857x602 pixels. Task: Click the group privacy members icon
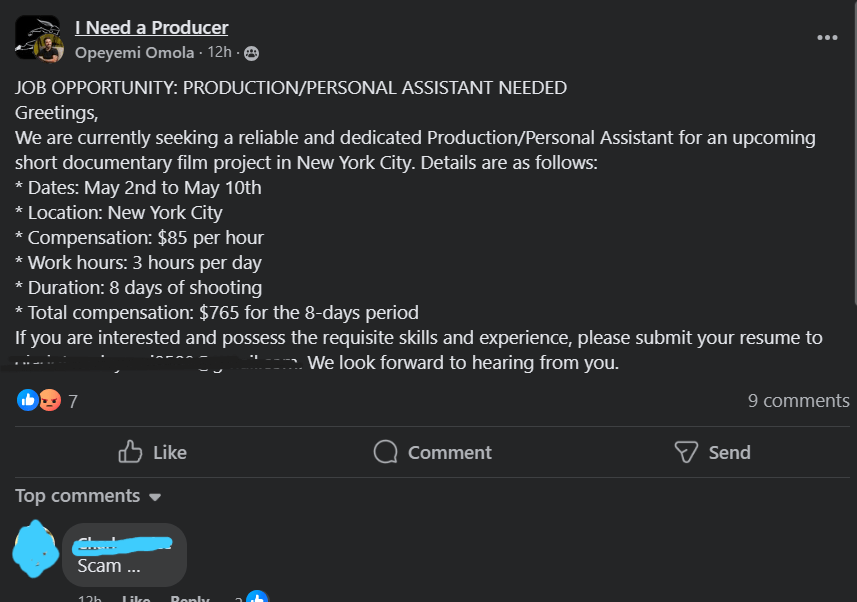[x=251, y=53]
